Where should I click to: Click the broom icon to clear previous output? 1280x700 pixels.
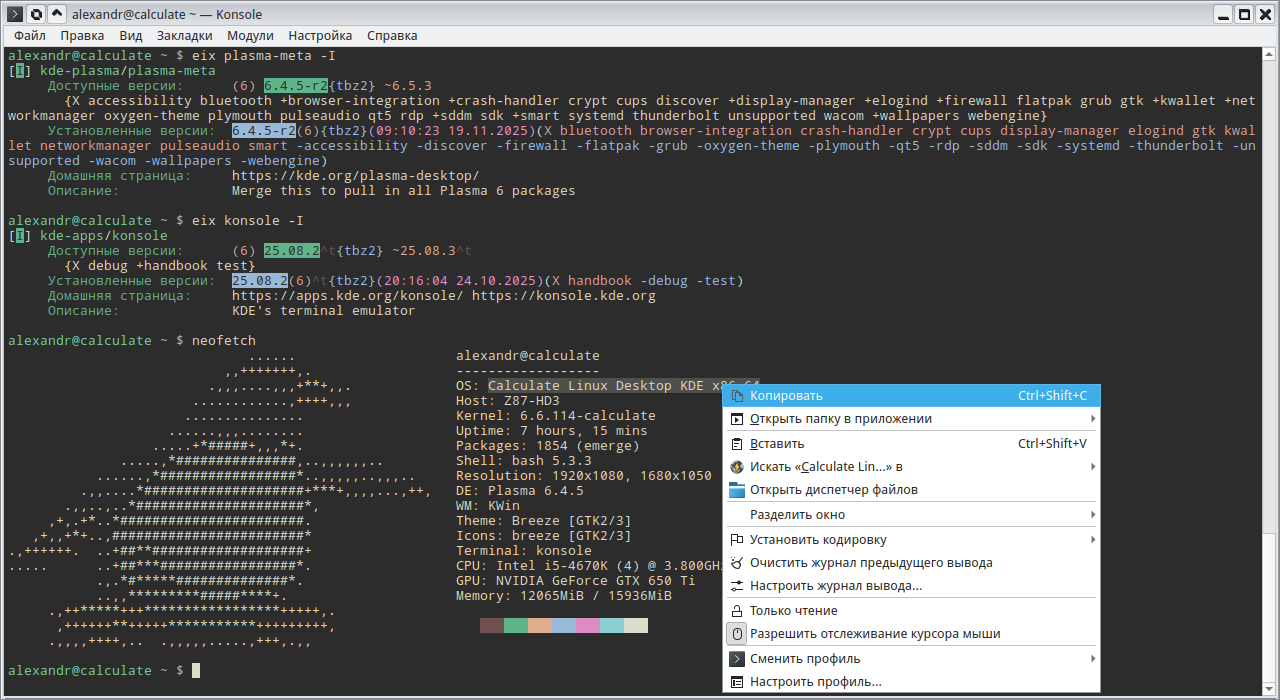(737, 563)
